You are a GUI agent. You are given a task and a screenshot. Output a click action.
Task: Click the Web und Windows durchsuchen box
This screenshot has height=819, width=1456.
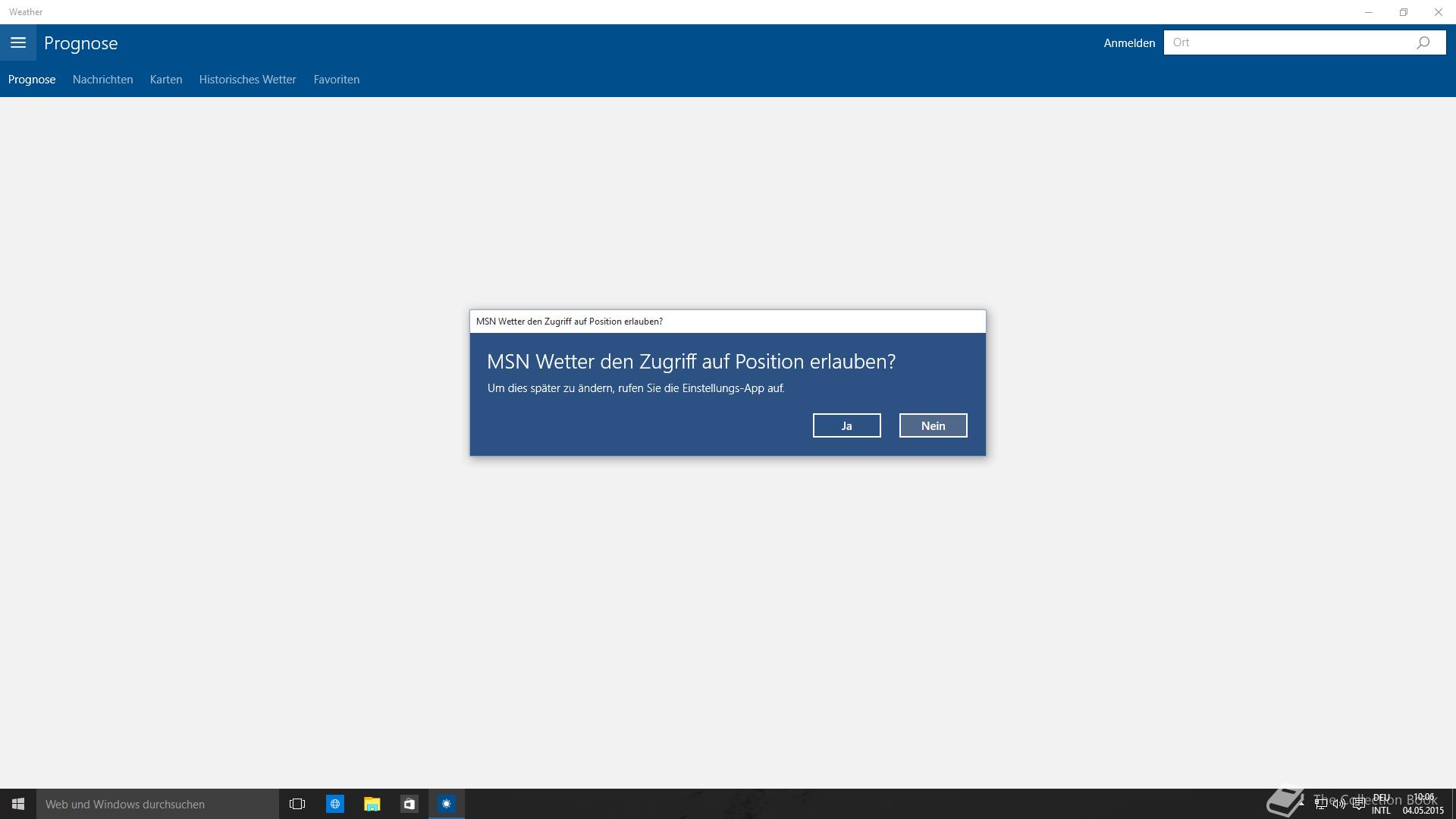coord(158,804)
